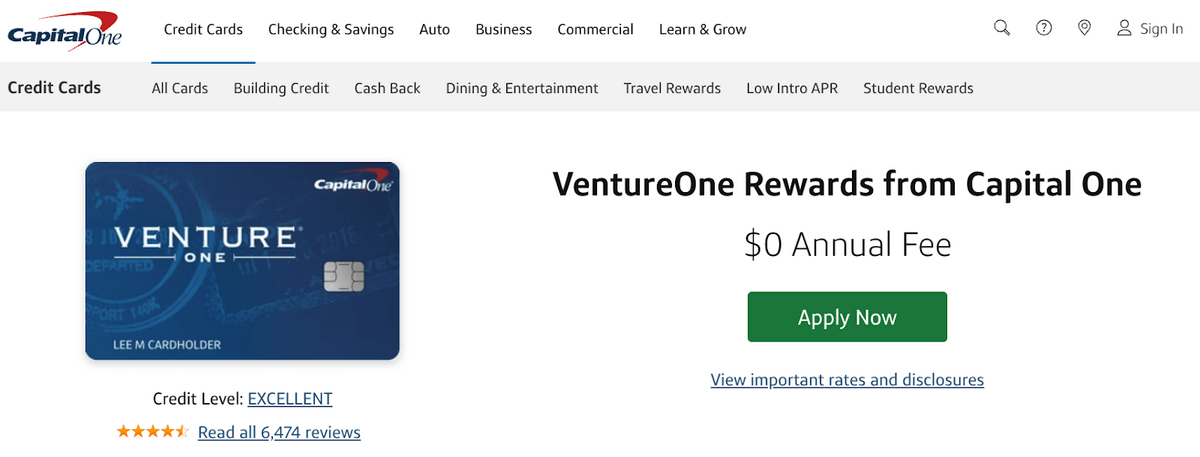Switch to All Cards tab

coord(180,88)
